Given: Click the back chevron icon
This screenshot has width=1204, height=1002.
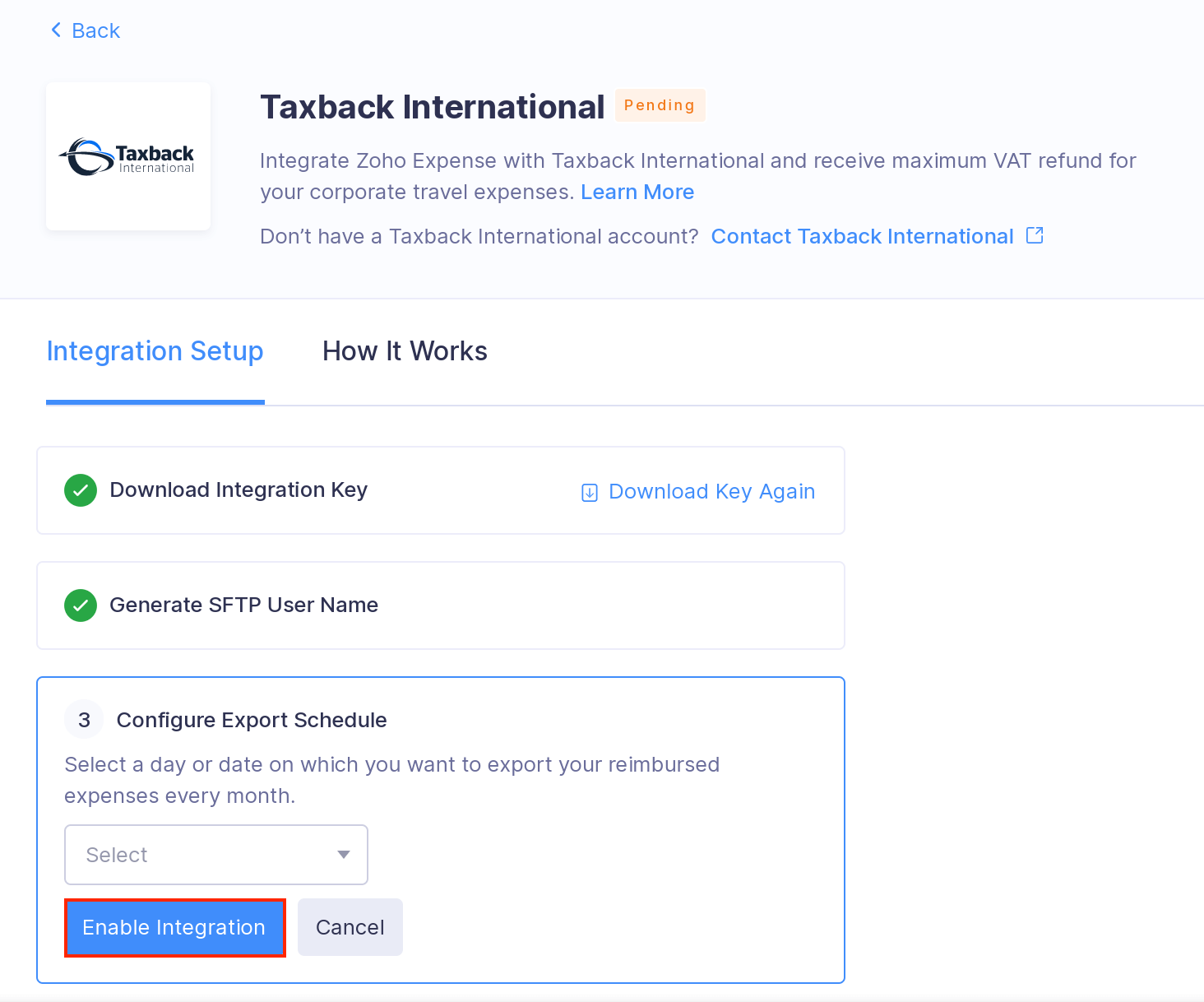Looking at the screenshot, I should [x=55, y=30].
